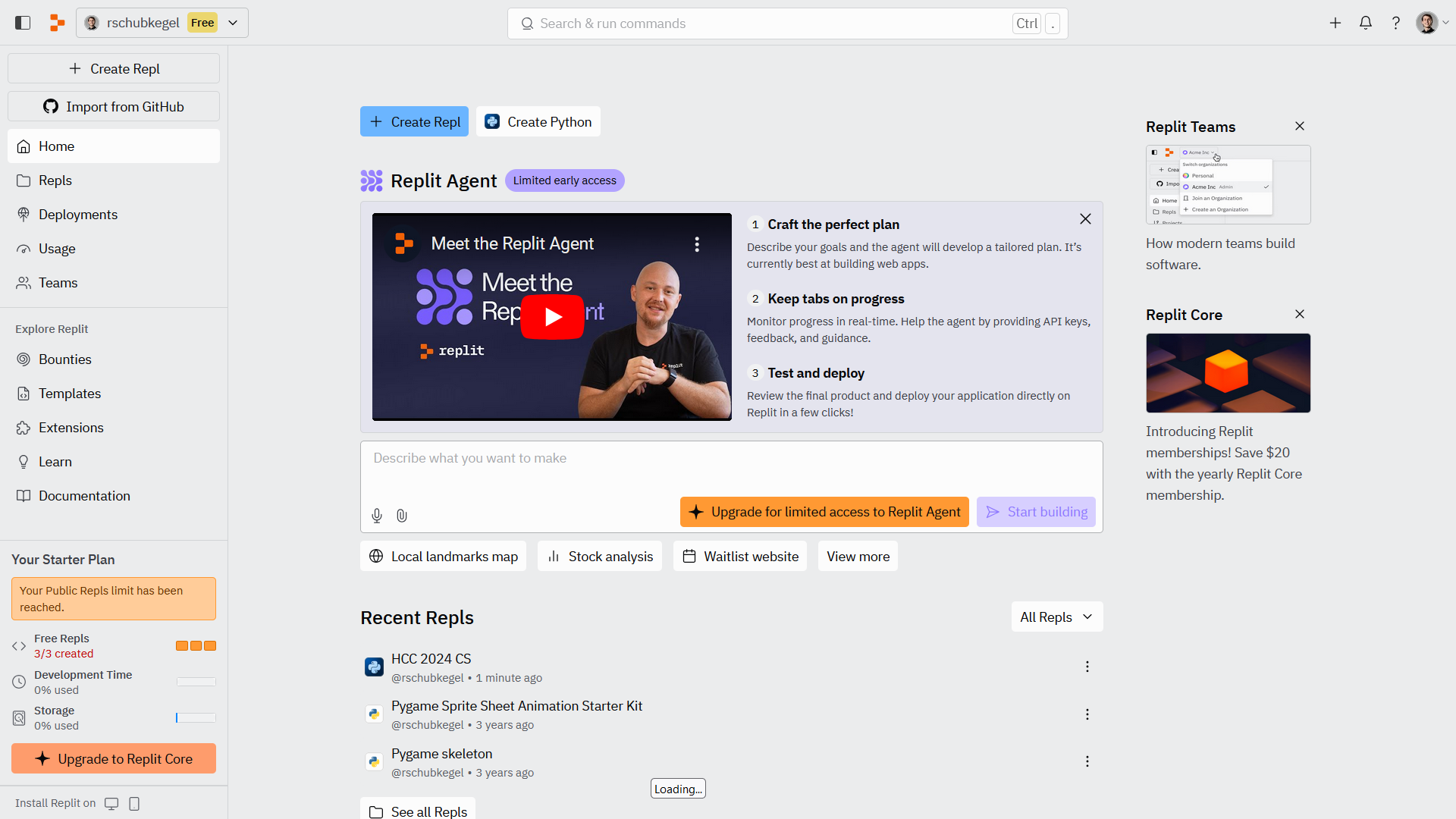Click Import from GitHub
The image size is (1456, 819).
(114, 106)
